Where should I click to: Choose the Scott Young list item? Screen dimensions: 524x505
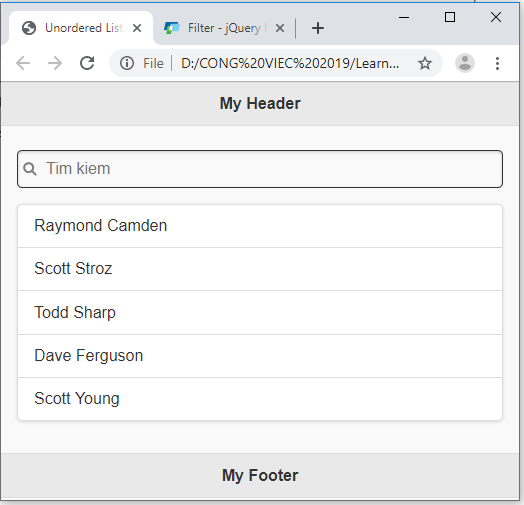pyautogui.click(x=260, y=399)
